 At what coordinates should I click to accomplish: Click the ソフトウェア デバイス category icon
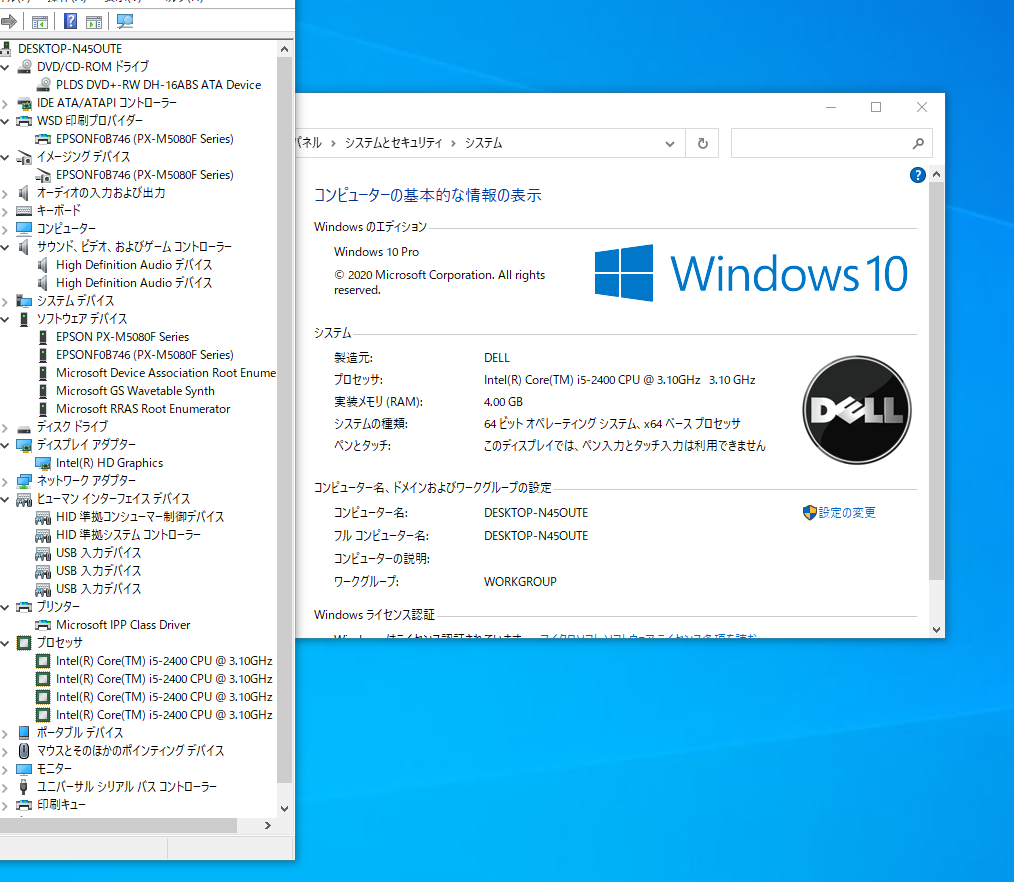[24, 319]
